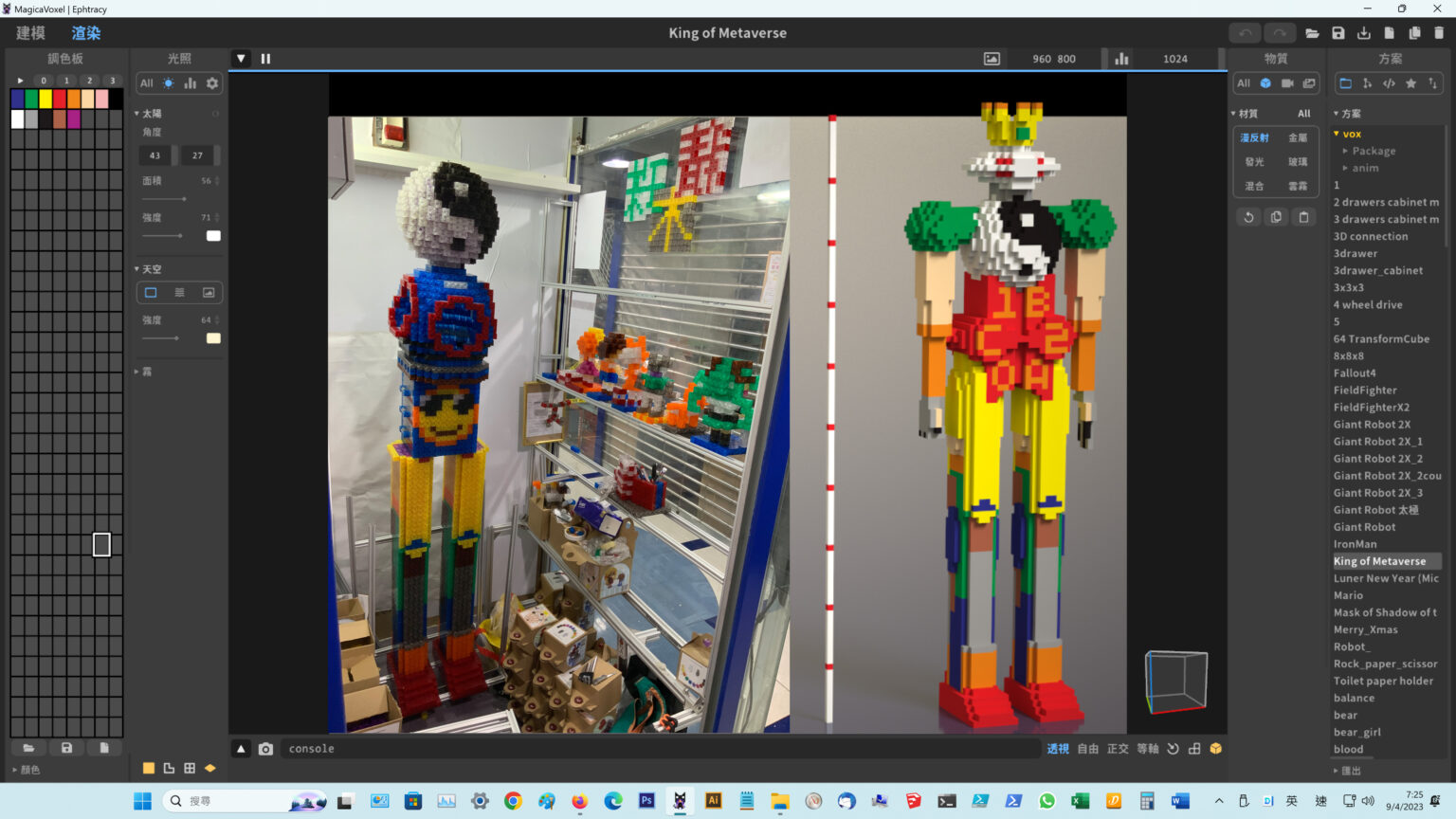Switch to the 建模 (Model) tab
1456x819 pixels.
click(x=30, y=33)
